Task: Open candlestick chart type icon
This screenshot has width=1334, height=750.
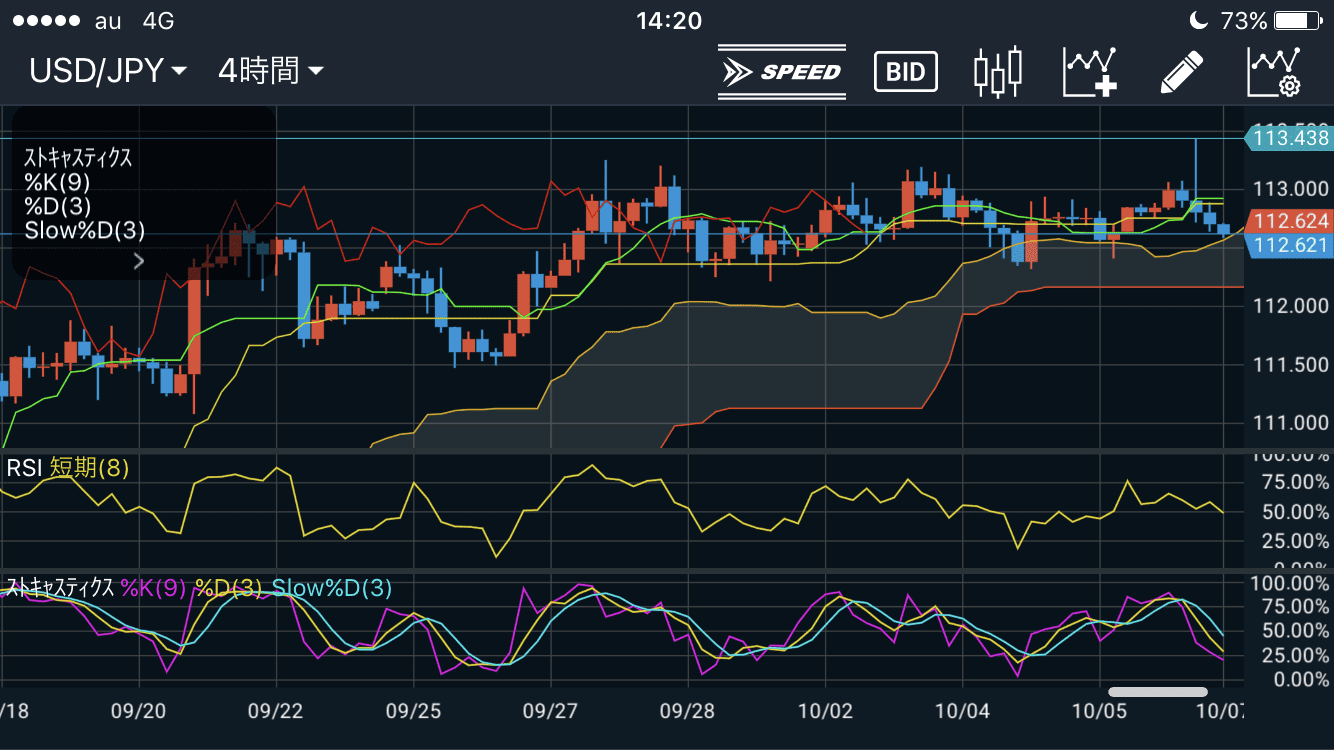Action: (x=998, y=72)
